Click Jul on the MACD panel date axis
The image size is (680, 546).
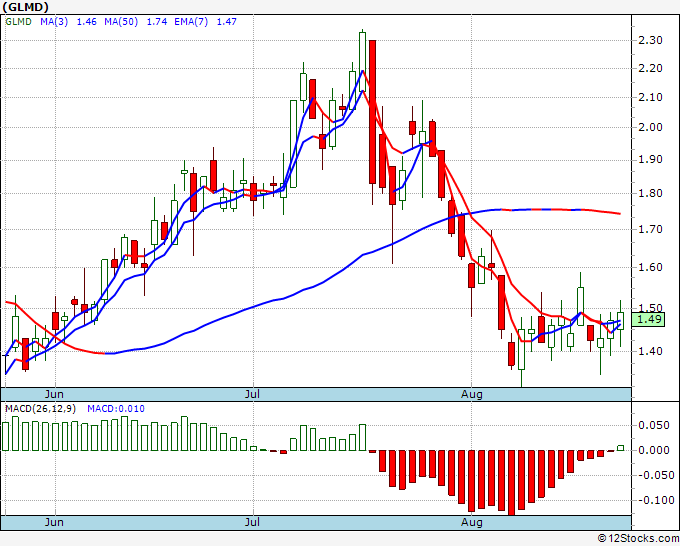tap(252, 522)
